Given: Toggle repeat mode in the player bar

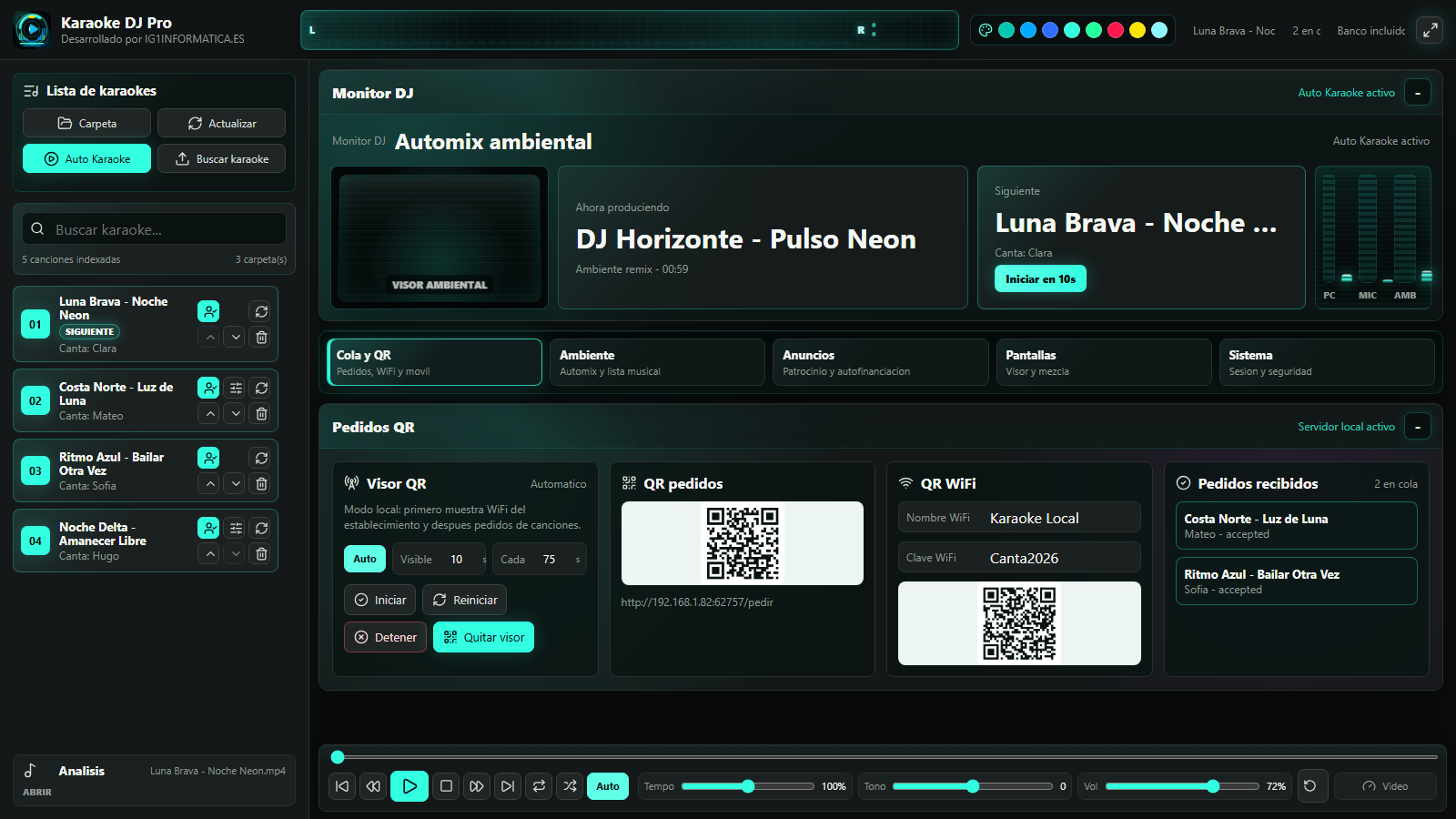Looking at the screenshot, I should (539, 786).
